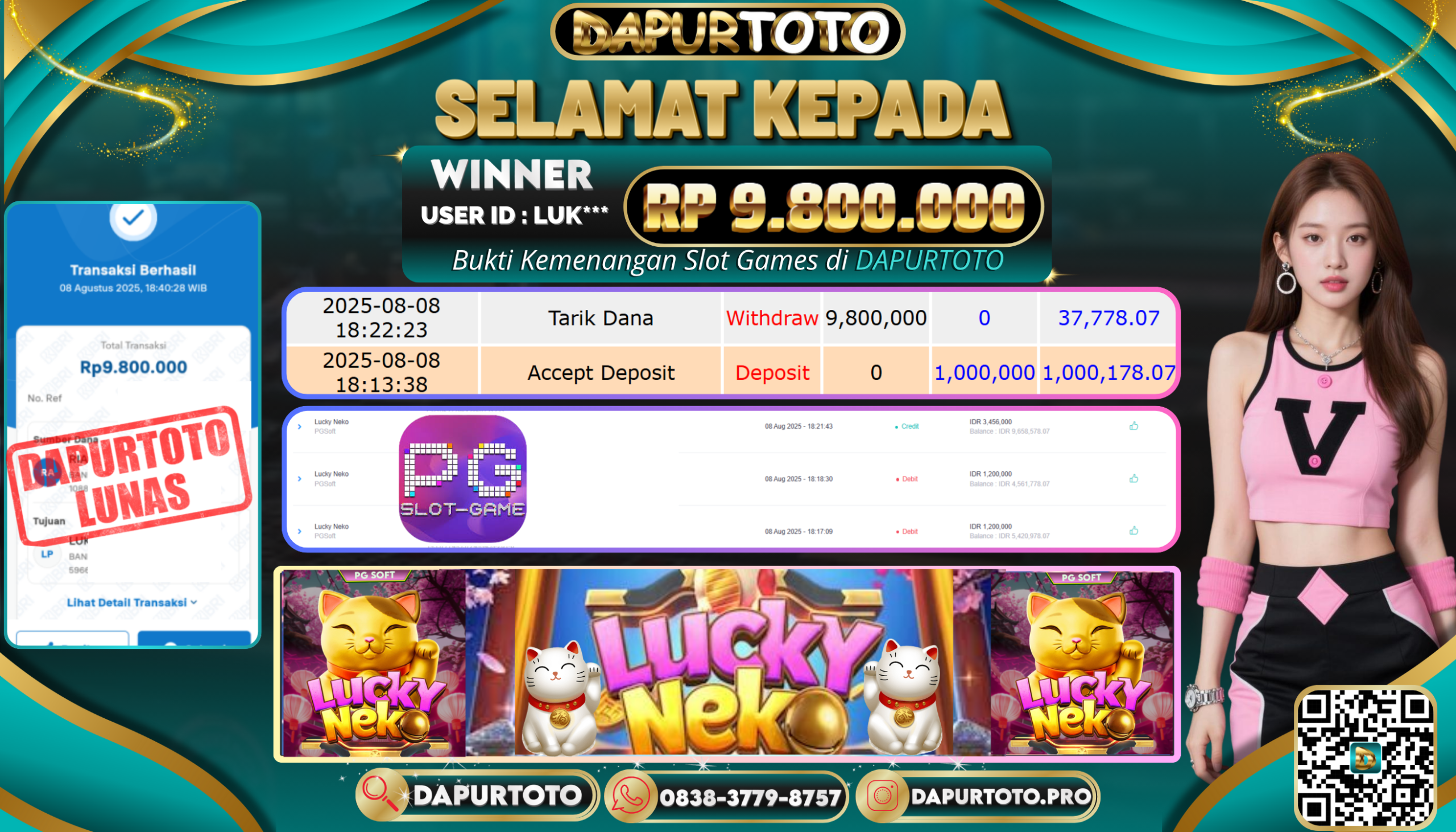The width and height of the screenshot is (1456, 832).
Task: Click the DAPURTOTO logo at top
Action: tap(727, 31)
